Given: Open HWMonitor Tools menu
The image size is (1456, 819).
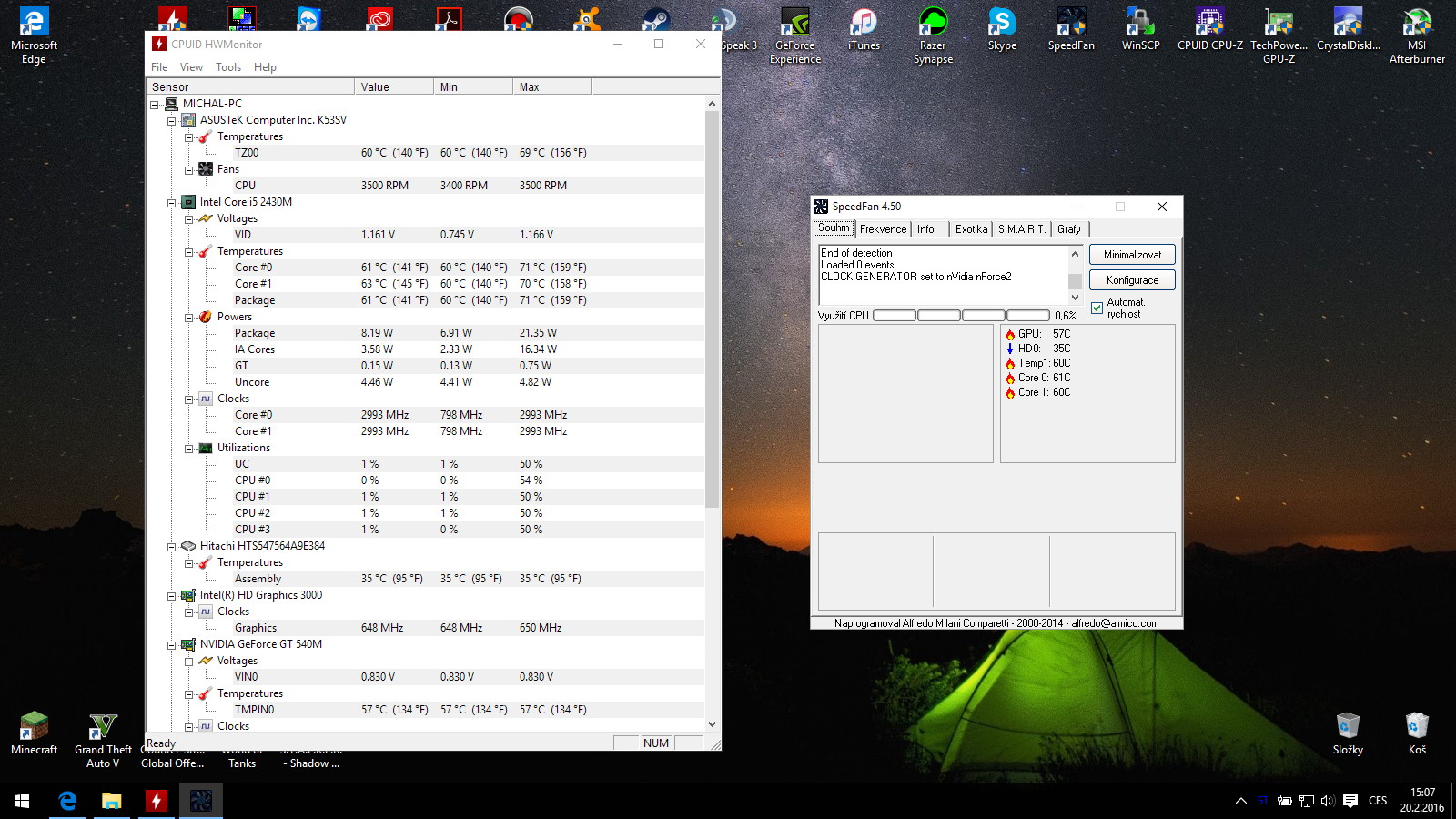Looking at the screenshot, I should point(228,67).
